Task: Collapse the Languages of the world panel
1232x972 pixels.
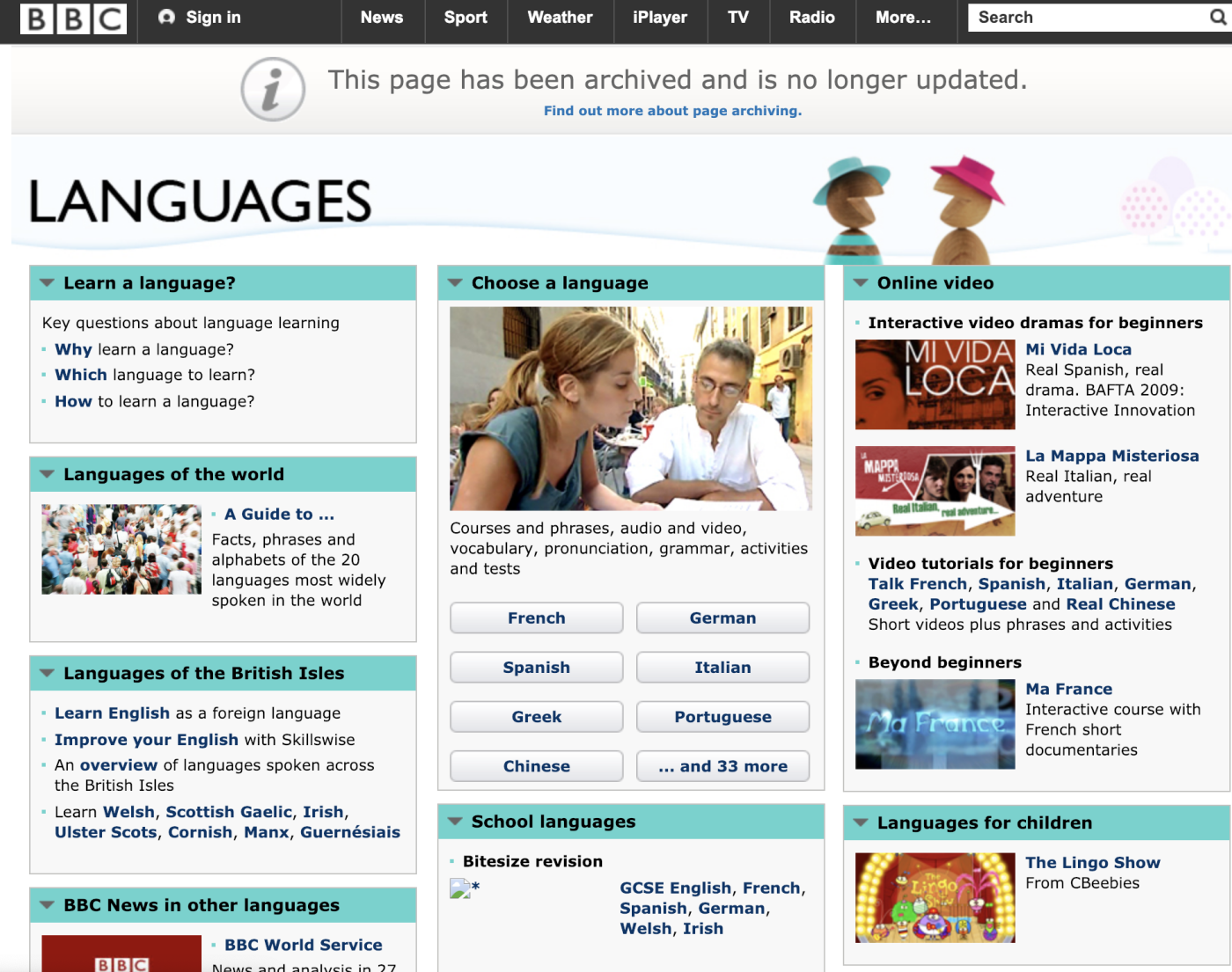Action: coord(48,475)
